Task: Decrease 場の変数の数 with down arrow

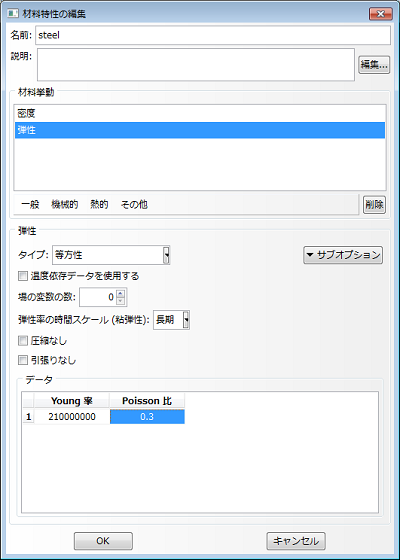Action: [121, 301]
